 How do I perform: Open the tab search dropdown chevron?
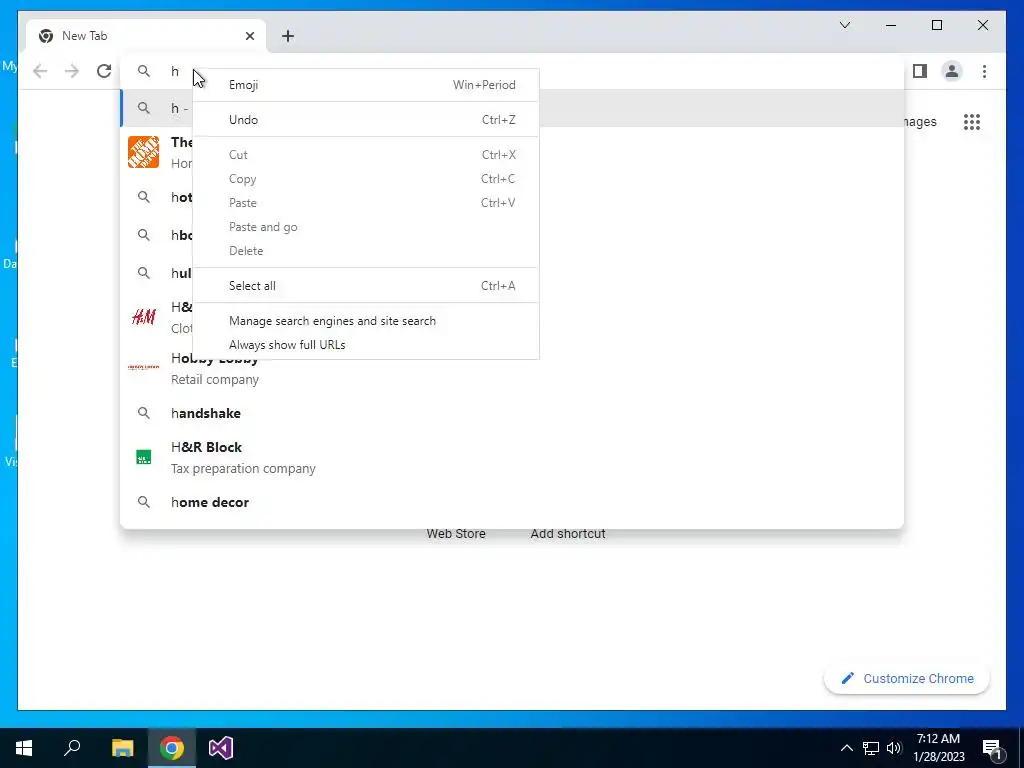click(x=844, y=25)
